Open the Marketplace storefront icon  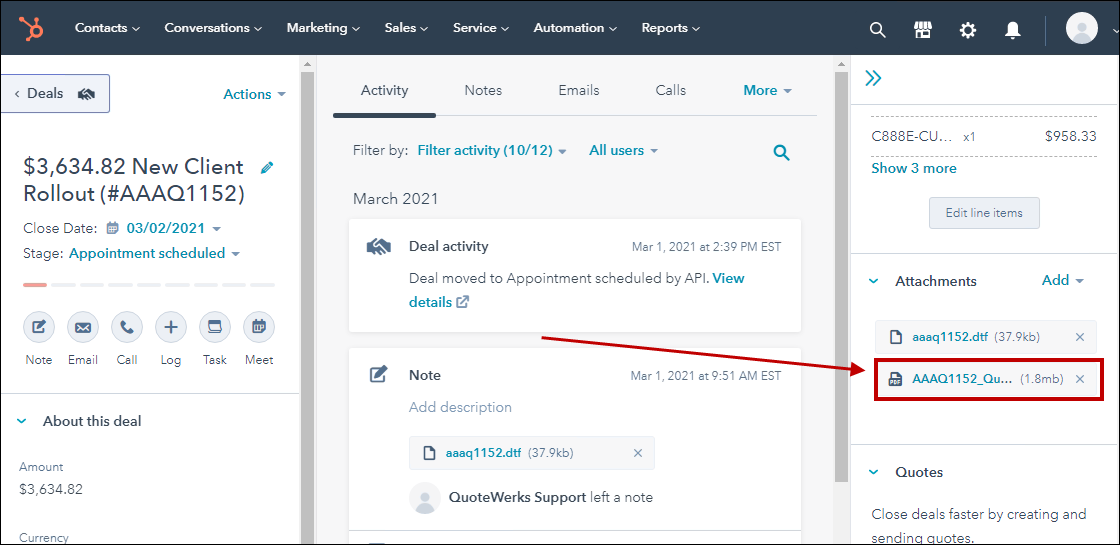tap(923, 30)
